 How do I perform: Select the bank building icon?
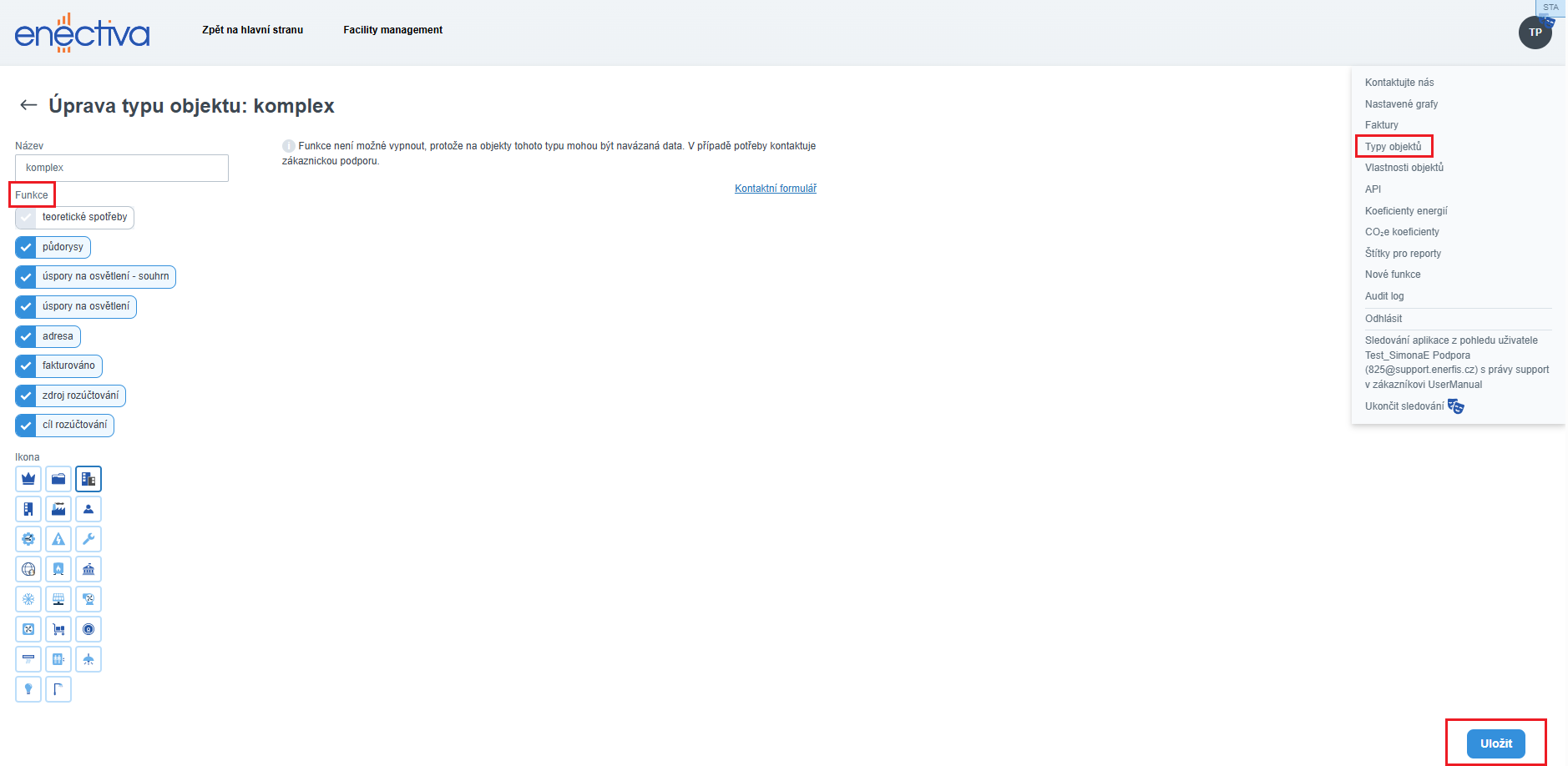point(89,569)
